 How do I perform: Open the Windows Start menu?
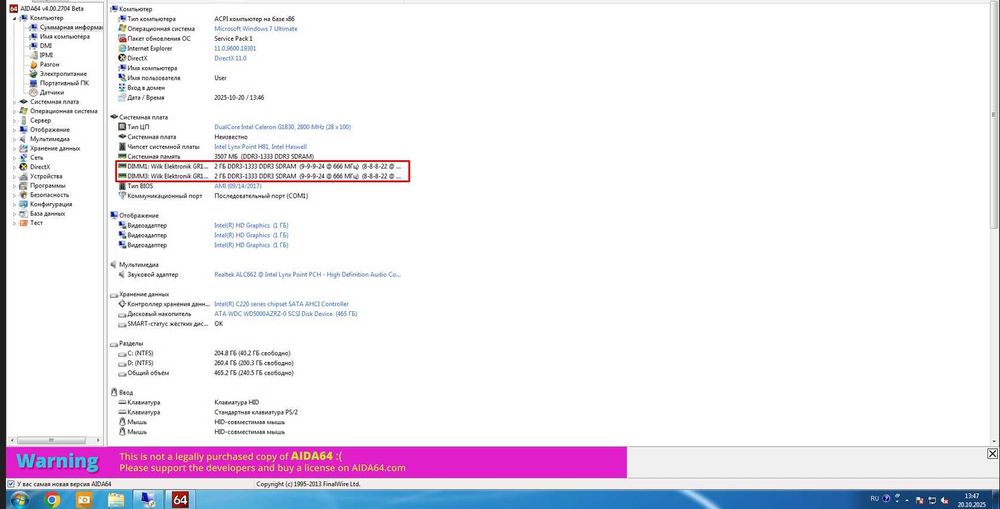[18, 499]
